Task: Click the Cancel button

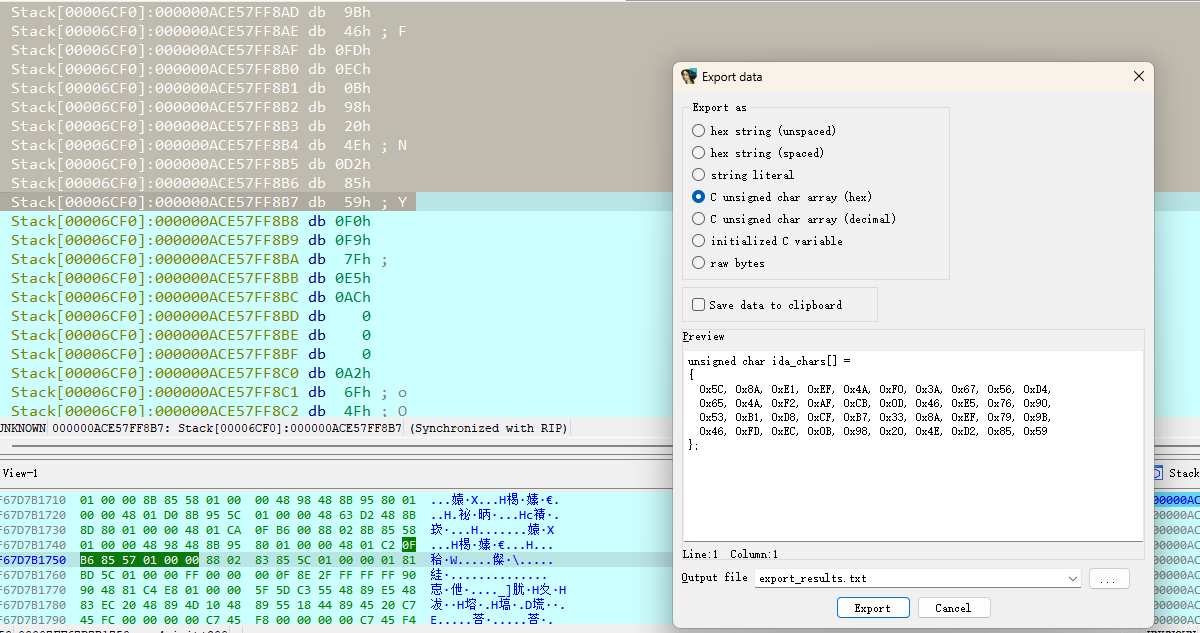Action: tap(952, 608)
